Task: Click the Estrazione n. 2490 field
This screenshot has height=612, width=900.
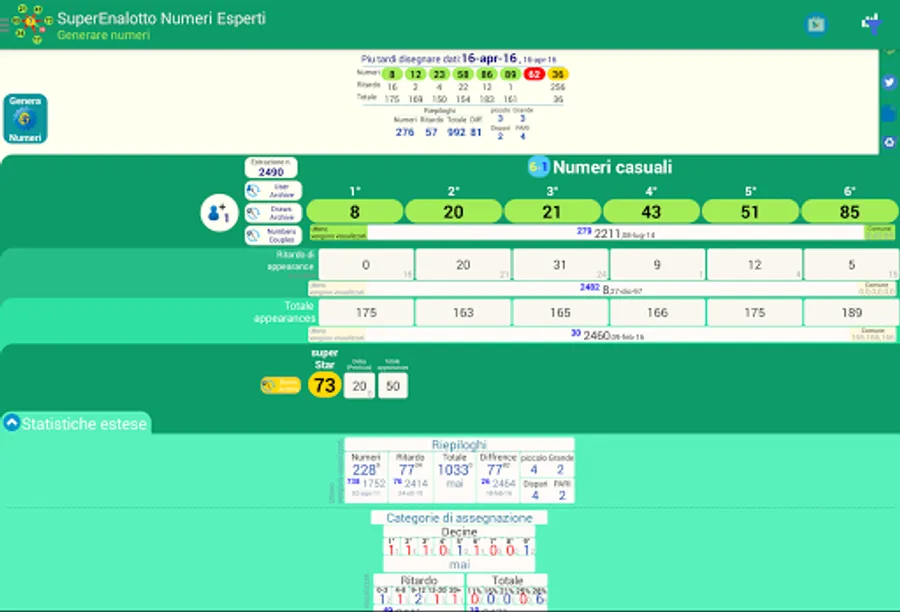Action: click(x=271, y=168)
